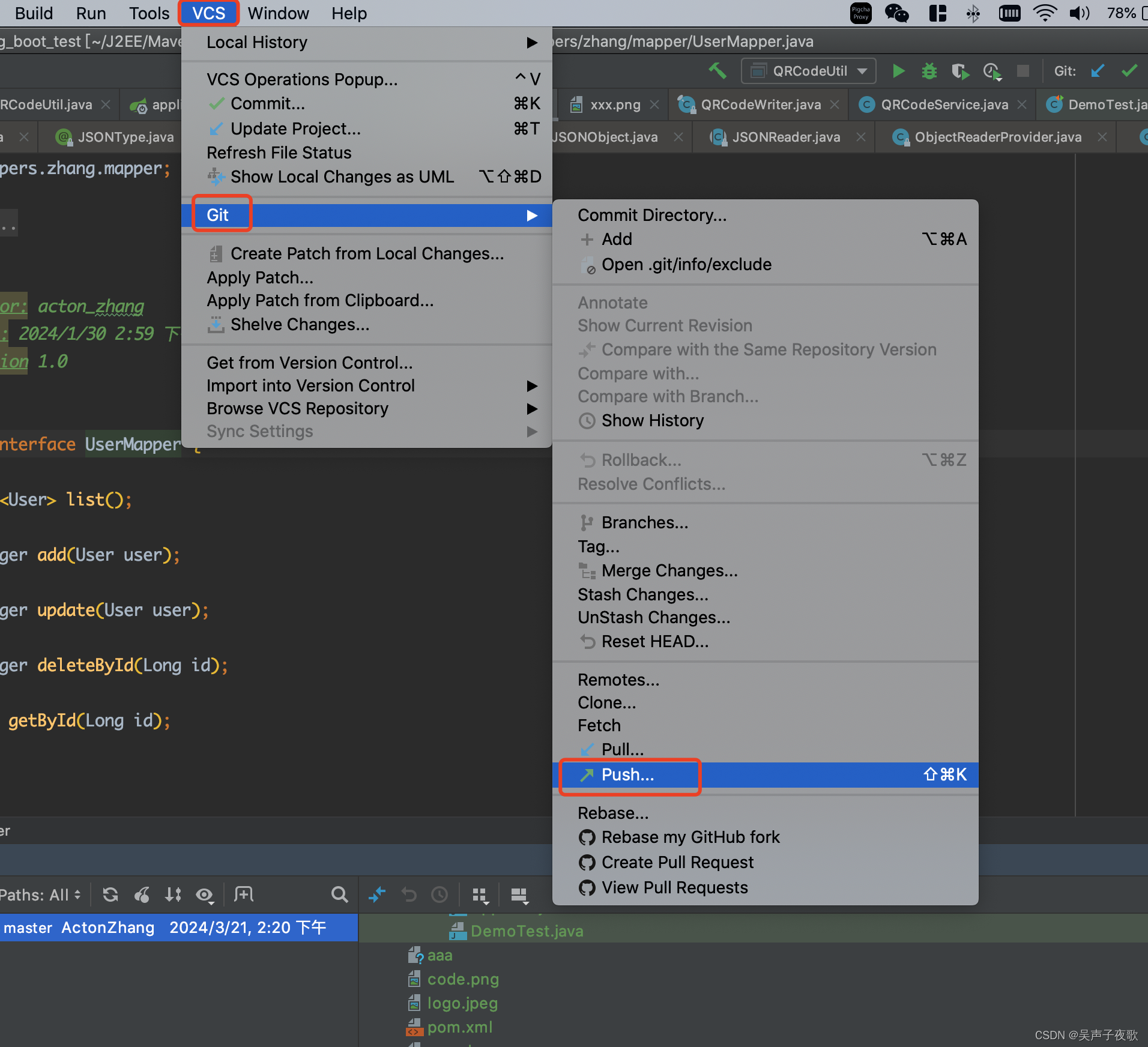
Task: Open Branches... from Git submenu
Action: 765,522
